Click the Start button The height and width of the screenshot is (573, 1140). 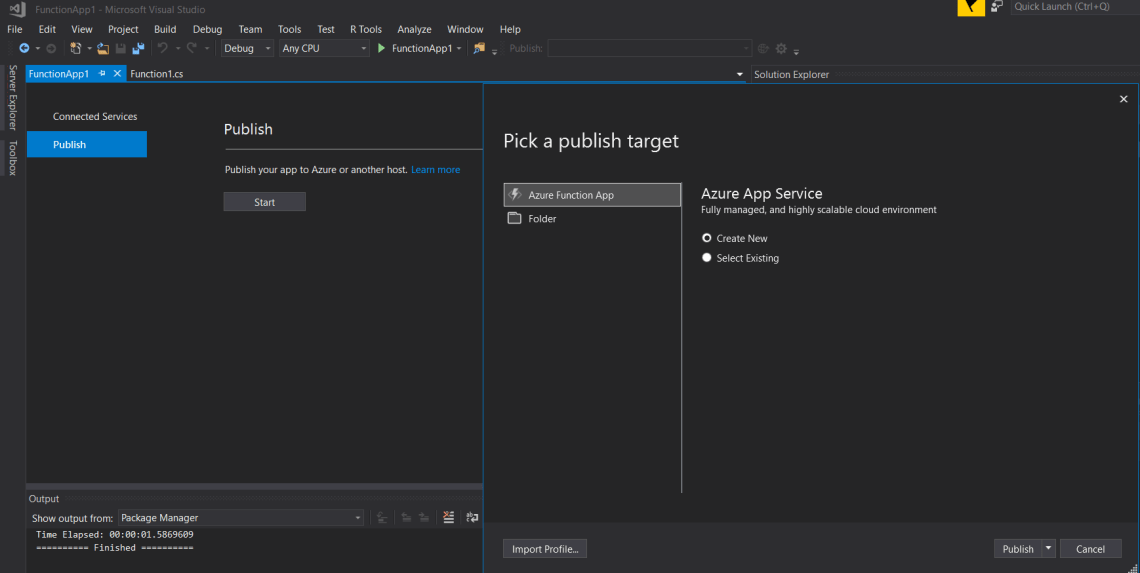265,201
